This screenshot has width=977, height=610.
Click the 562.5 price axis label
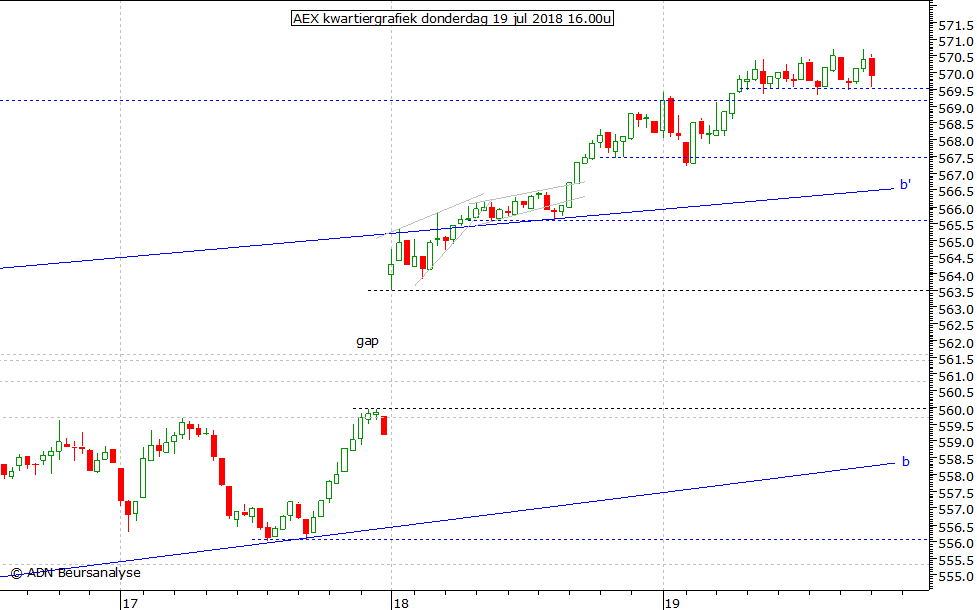[956, 326]
